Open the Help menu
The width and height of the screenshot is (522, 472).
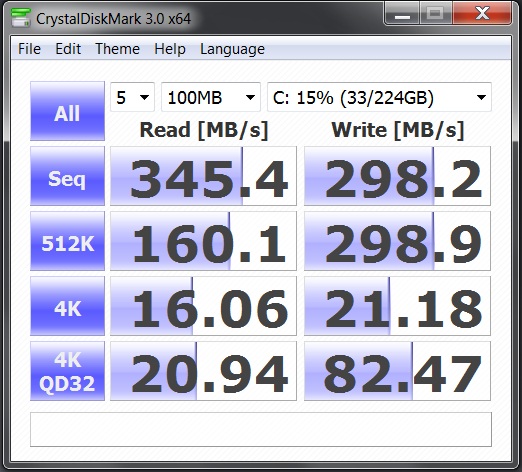pos(170,49)
